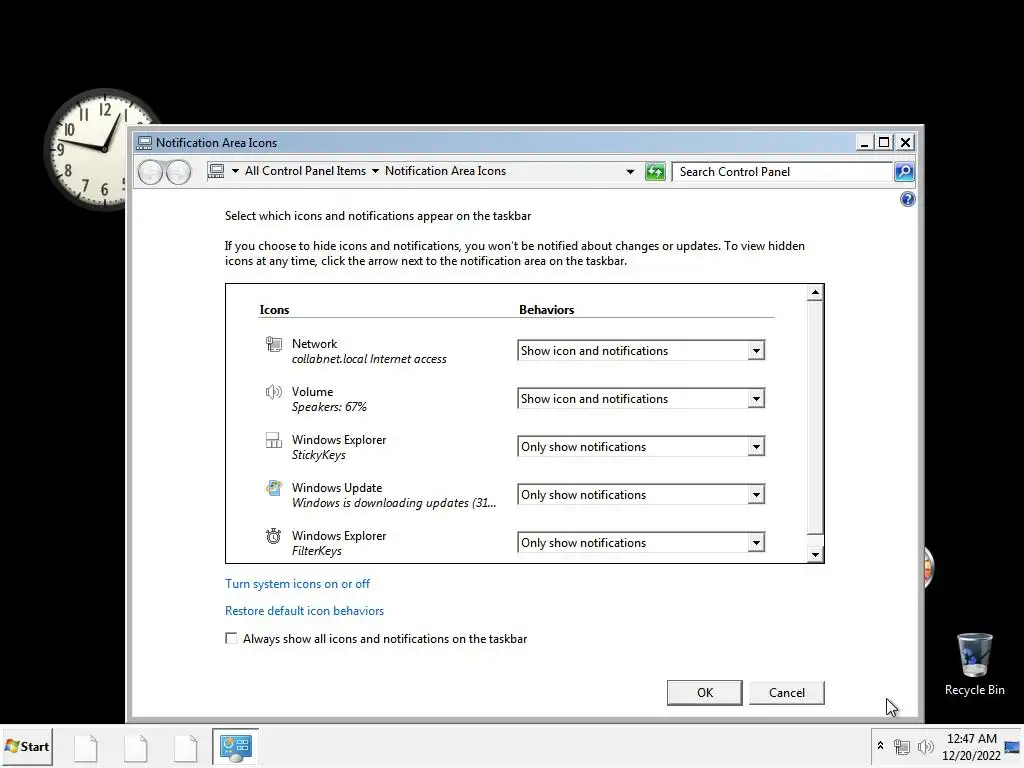Click the network tray icon
The height and width of the screenshot is (768, 1024).
pos(902,746)
